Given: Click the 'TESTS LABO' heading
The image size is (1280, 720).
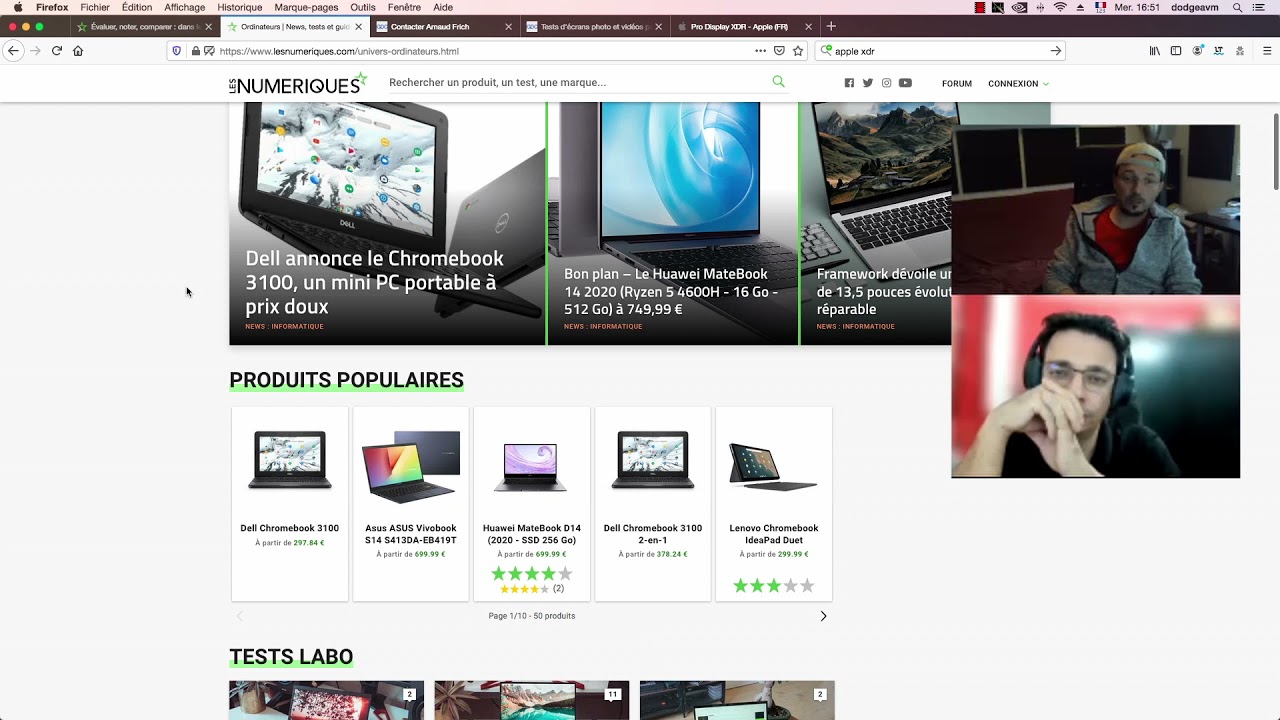Looking at the screenshot, I should (291, 657).
